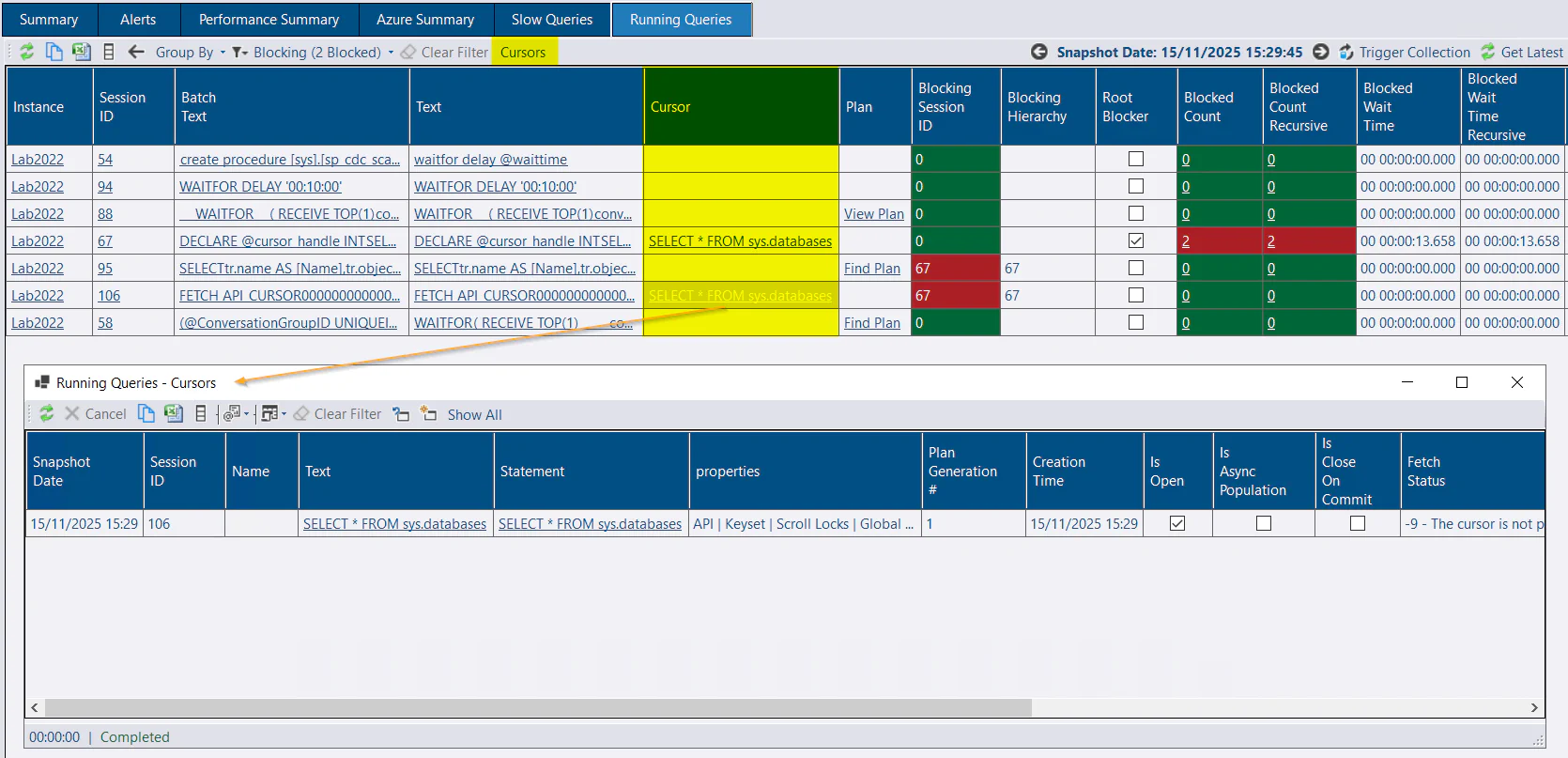Toggle Root Blocker checkbox for session 67
This screenshot has width=1568, height=758.
click(1136, 240)
